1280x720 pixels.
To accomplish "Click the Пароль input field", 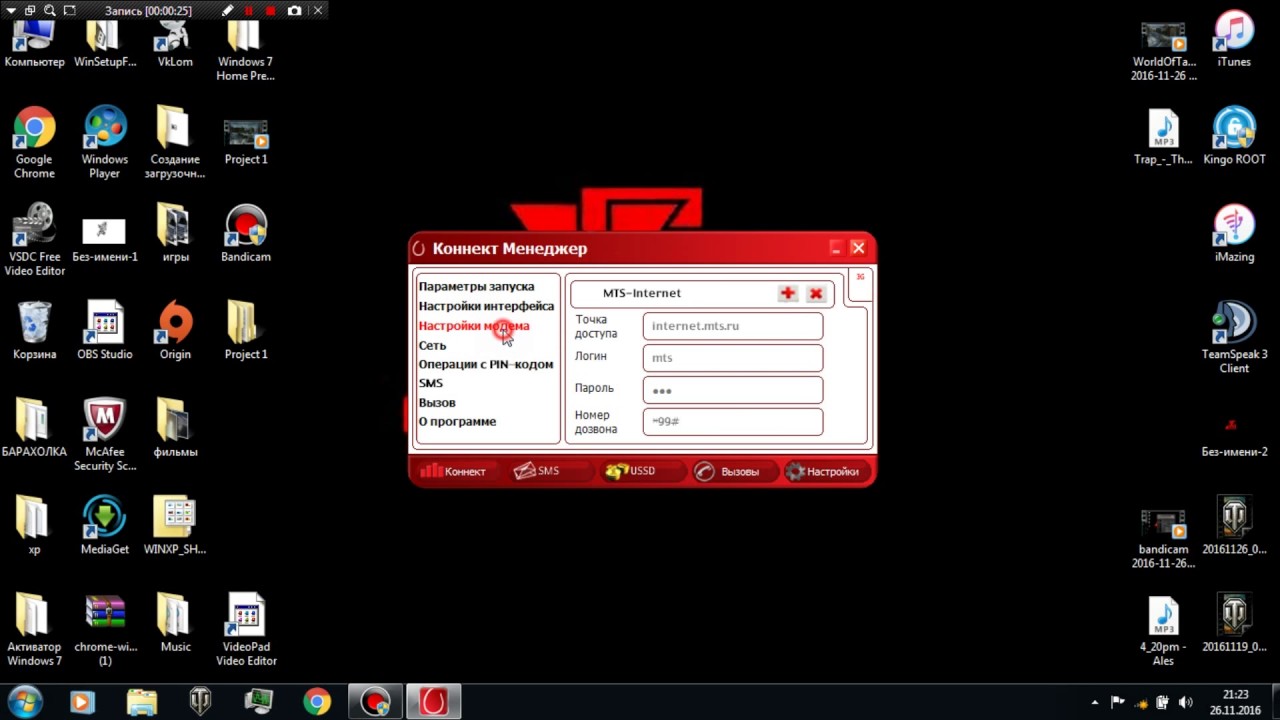I will [733, 390].
